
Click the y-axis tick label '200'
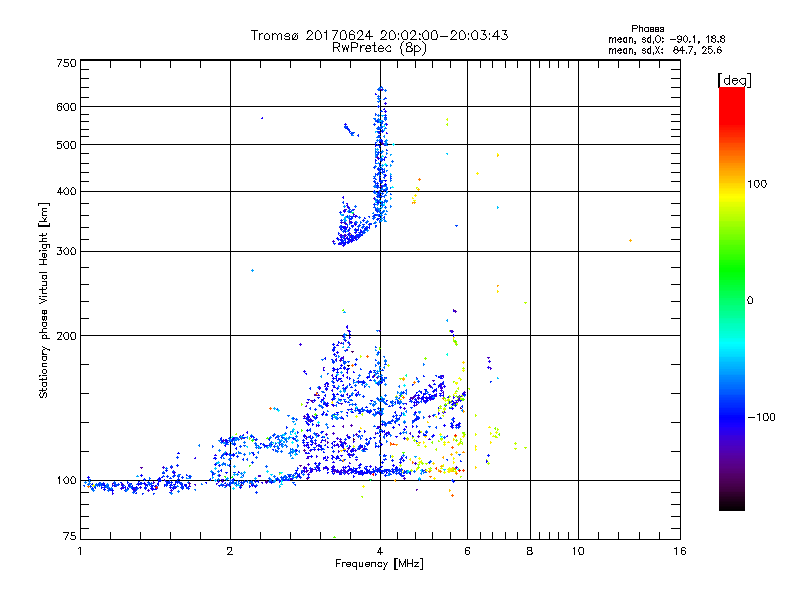pyautogui.click(x=66, y=336)
